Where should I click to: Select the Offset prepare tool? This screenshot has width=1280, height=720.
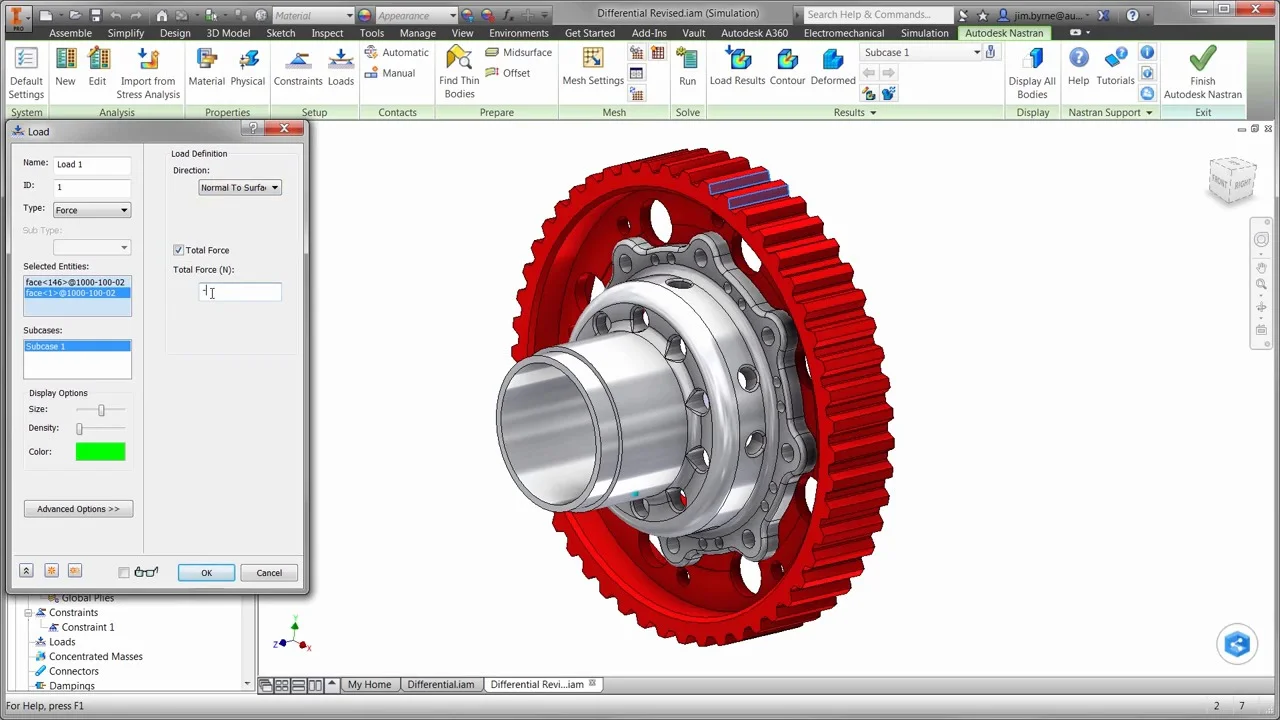coord(508,73)
